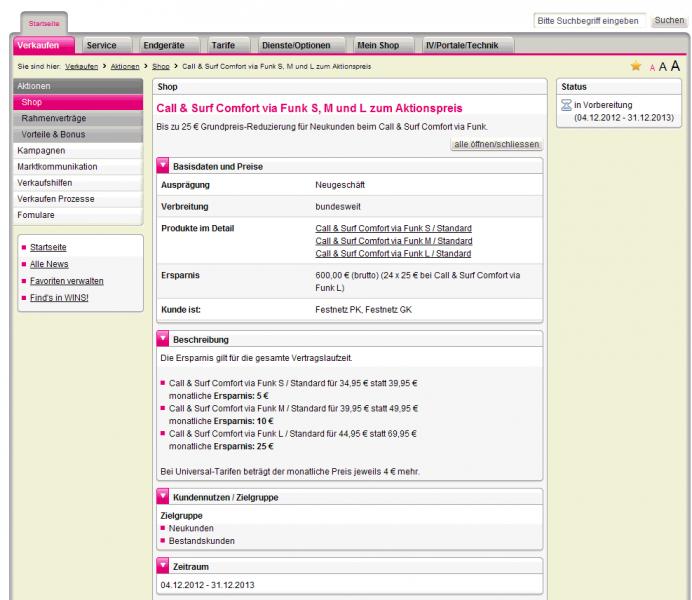Click the 'Neugeschäft' value
Viewport: 692px width, 600px height.
coord(340,185)
